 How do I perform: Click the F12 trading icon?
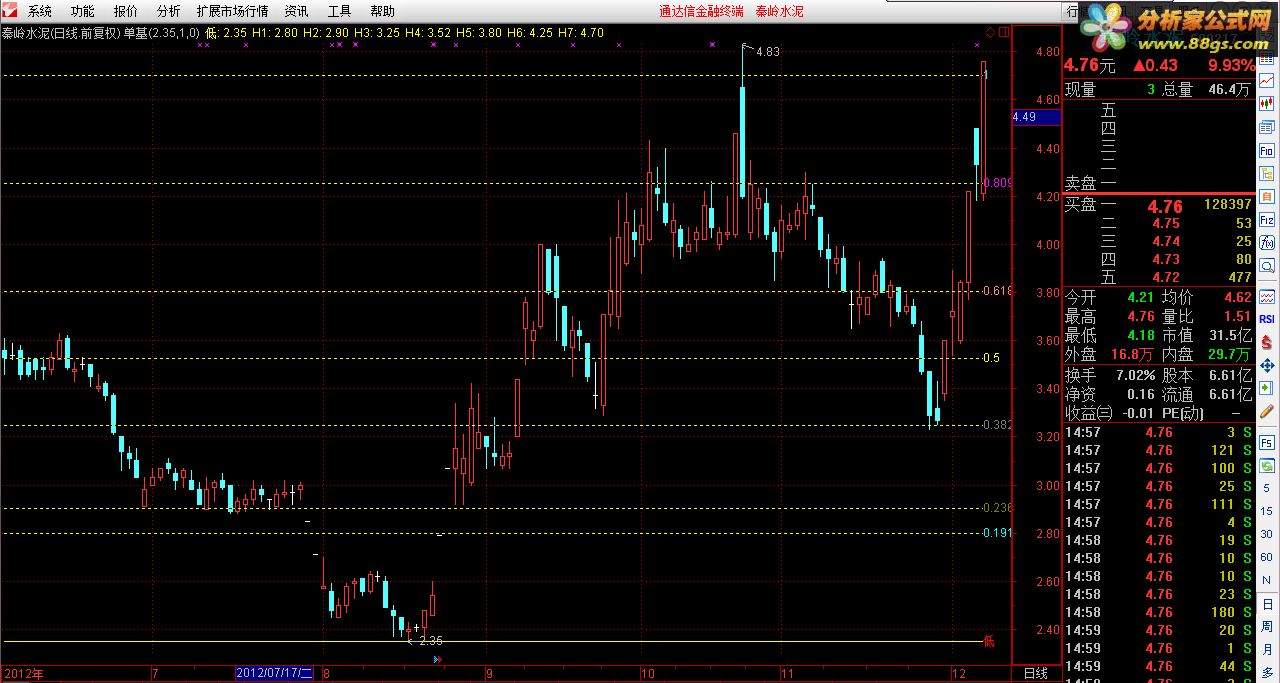tap(1267, 219)
